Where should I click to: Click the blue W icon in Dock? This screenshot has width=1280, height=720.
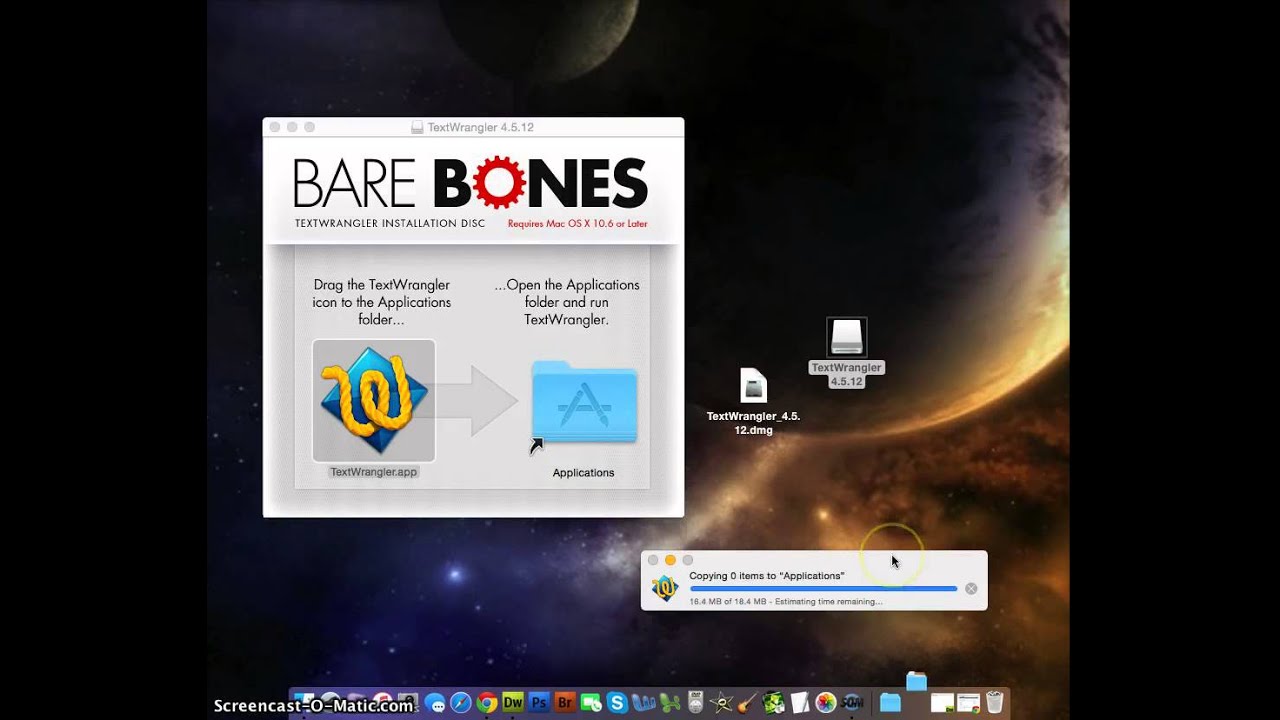coord(644,703)
